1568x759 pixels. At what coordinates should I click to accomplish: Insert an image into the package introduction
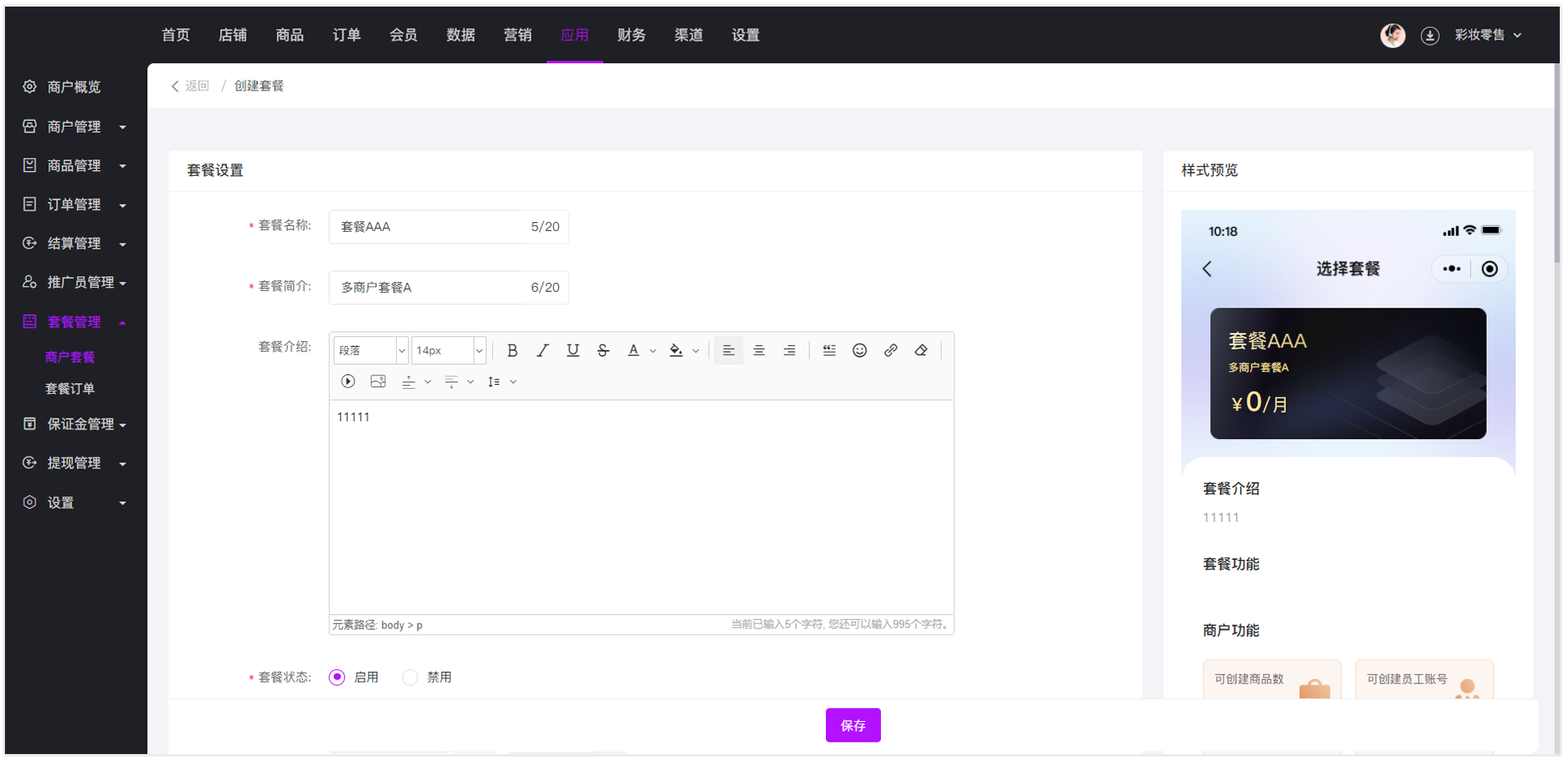[x=378, y=382]
